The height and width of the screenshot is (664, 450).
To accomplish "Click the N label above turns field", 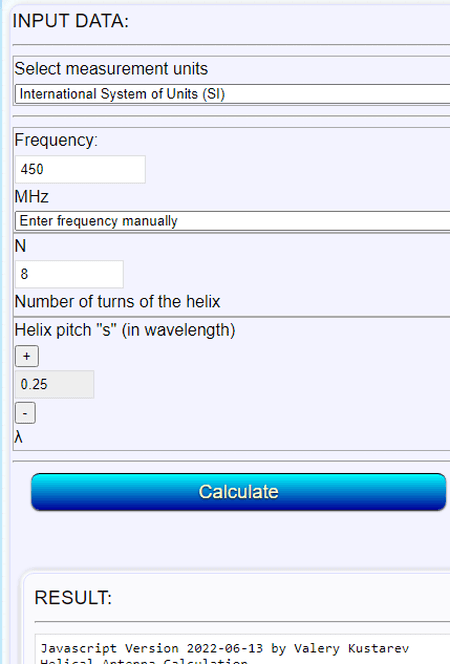I will (20, 246).
